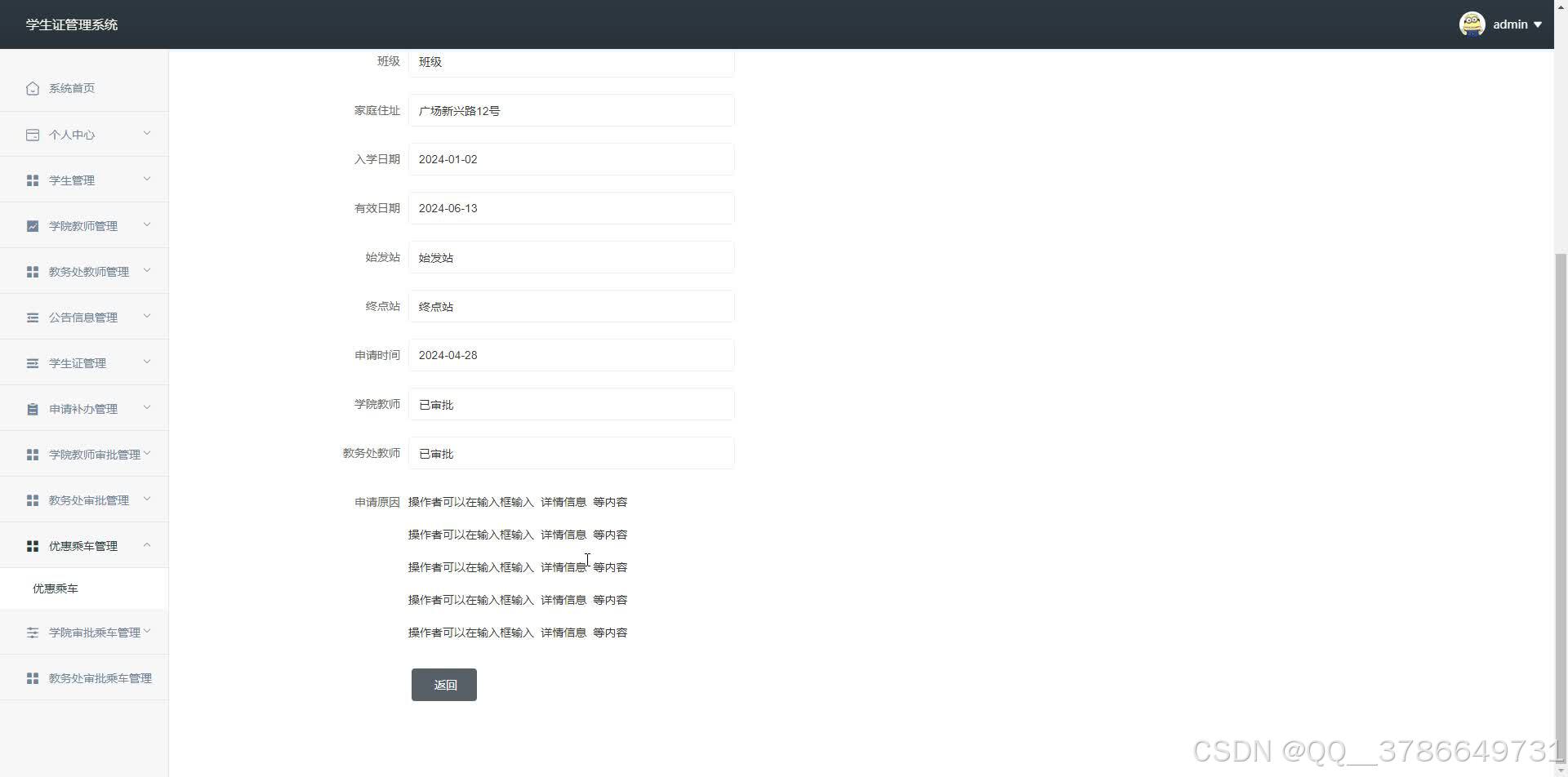
Task: Expand the 教务处教师管理 chevron
Action: (x=147, y=270)
